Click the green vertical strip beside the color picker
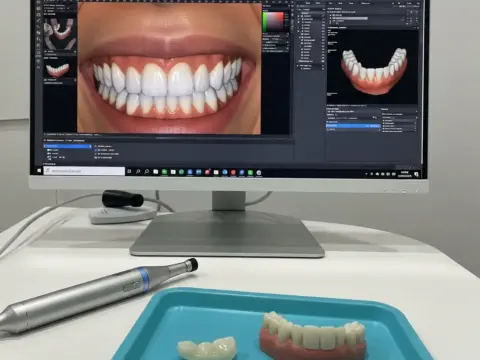Viewport: 480px width, 360px height. click(x=265, y=22)
